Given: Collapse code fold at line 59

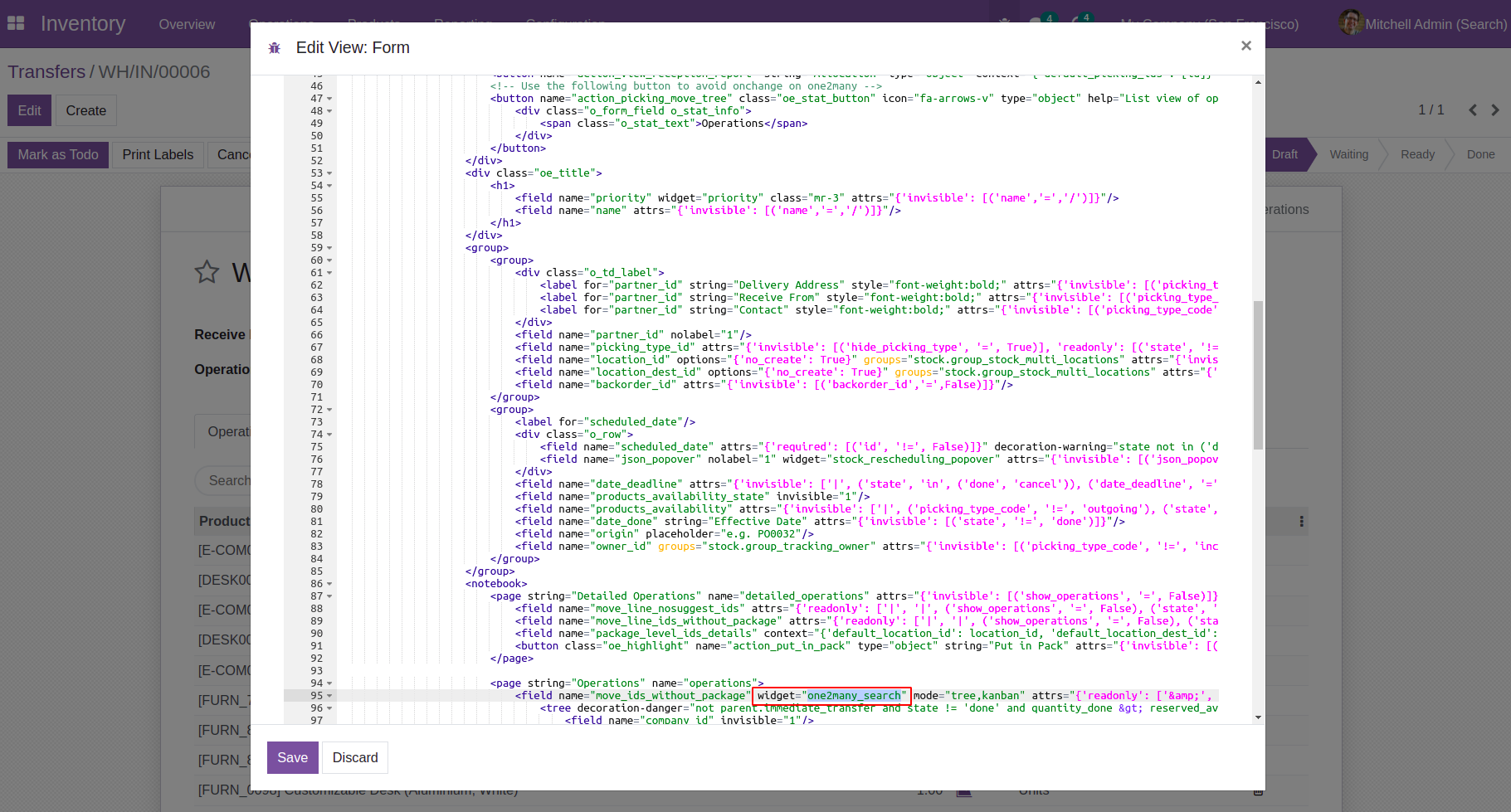Looking at the screenshot, I should (329, 248).
